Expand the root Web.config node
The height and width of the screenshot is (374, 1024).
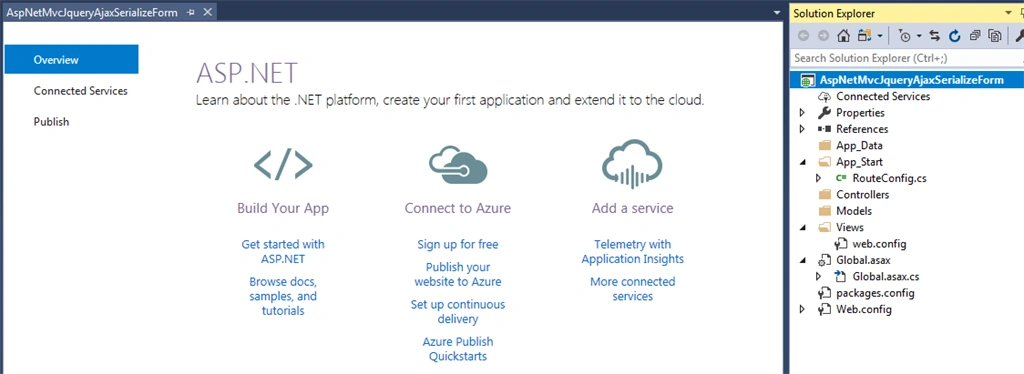[x=803, y=309]
